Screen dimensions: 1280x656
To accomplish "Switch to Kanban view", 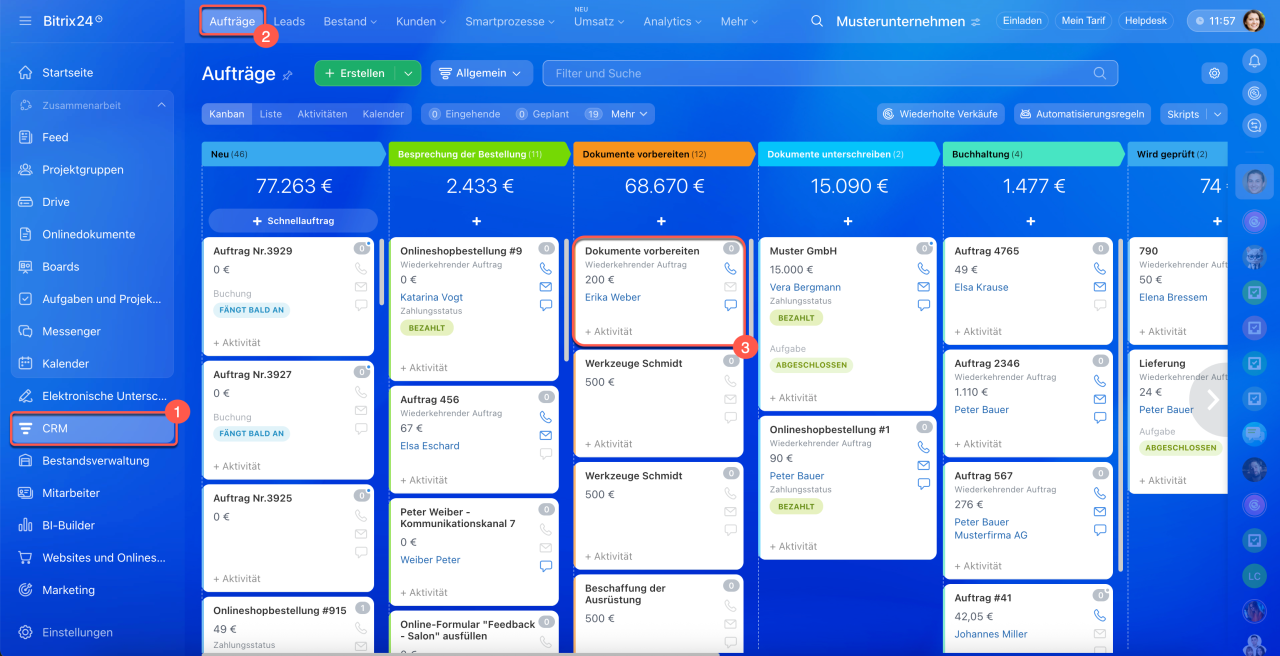I will (227, 114).
